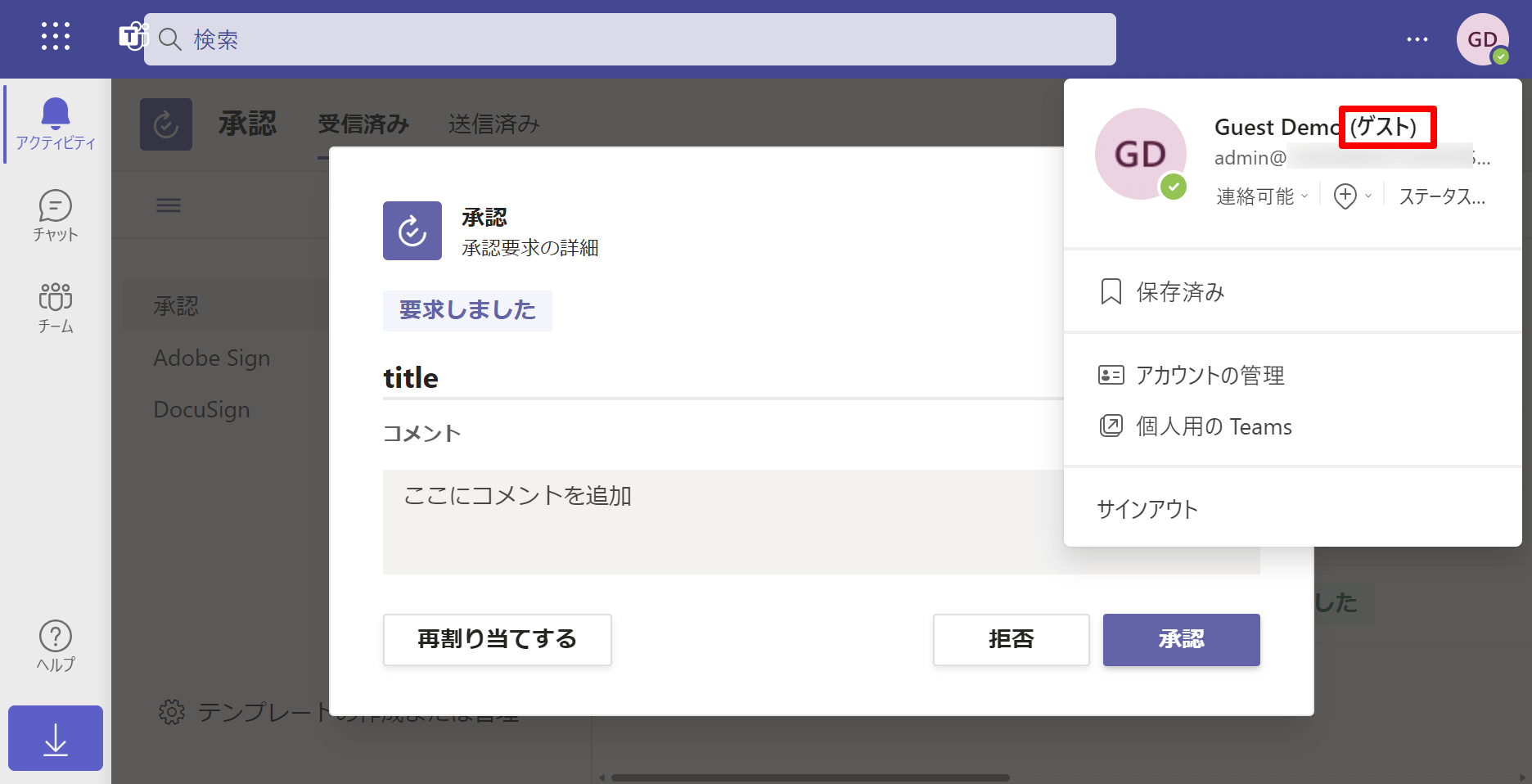This screenshot has height=784, width=1532.
Task: Click the plus circle status option
Action: pyautogui.click(x=1352, y=196)
